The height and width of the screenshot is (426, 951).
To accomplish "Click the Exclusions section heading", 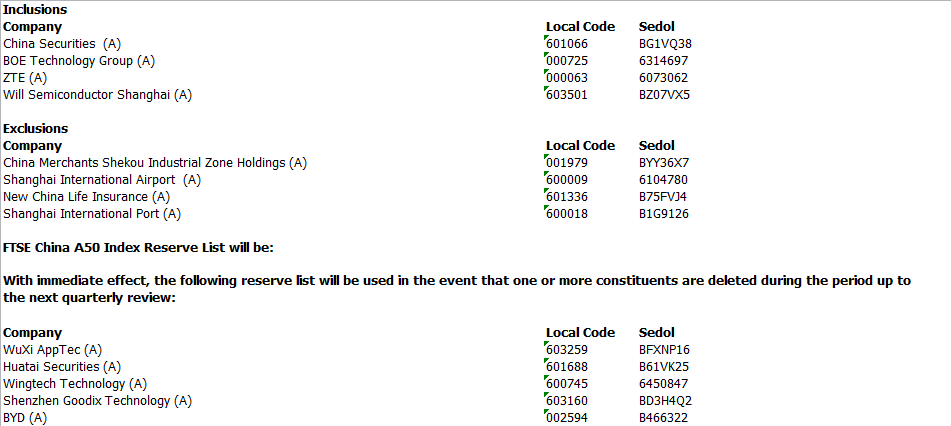I will click(x=36, y=128).
